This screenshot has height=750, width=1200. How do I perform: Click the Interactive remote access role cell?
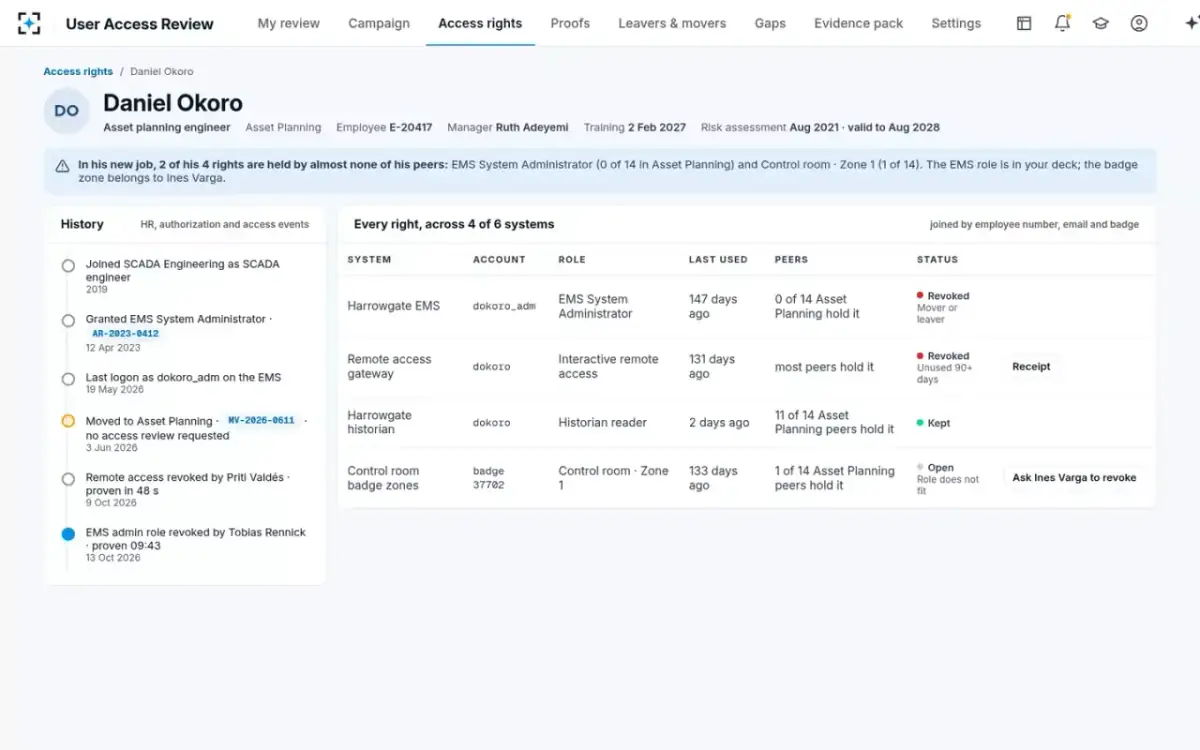point(608,367)
